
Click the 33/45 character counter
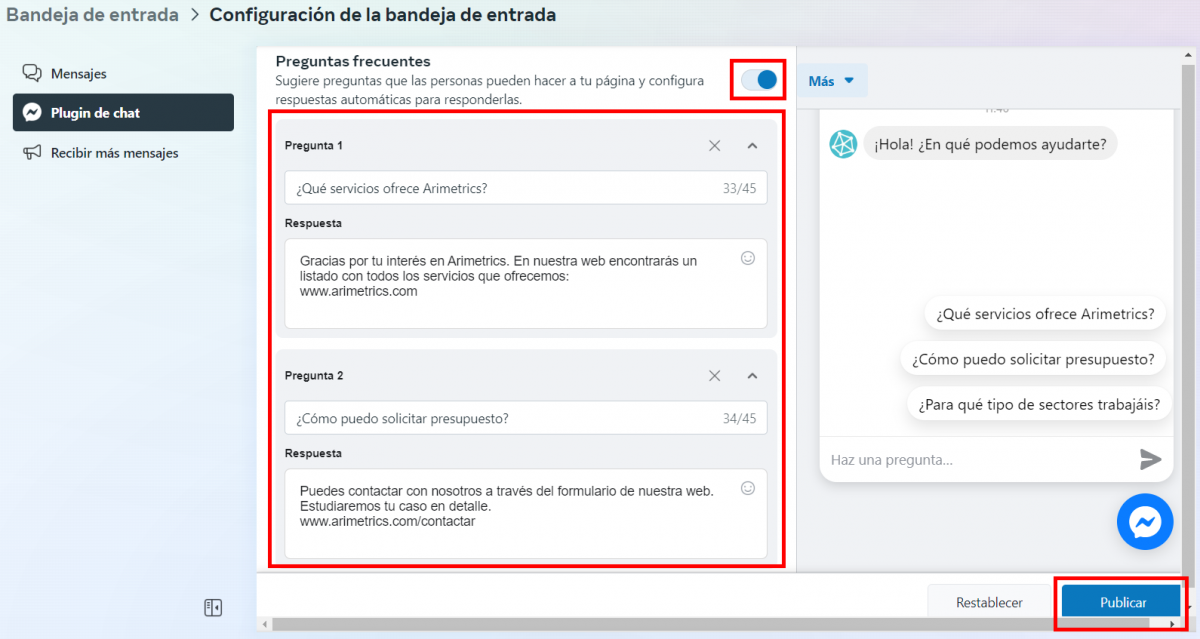pos(740,188)
